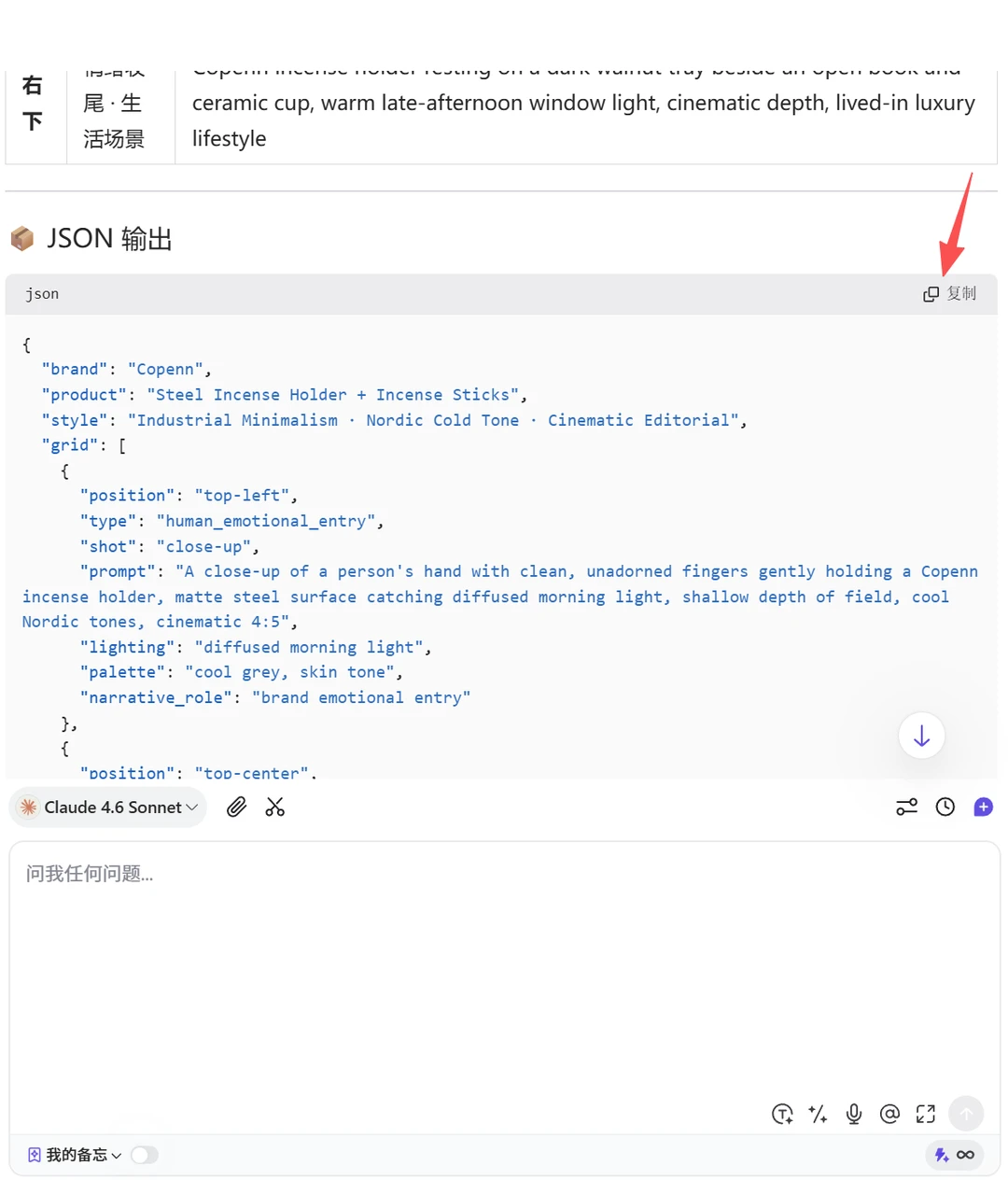Click the "brand": "Copenn" line
Viewport: 1008px width, 1180px height.
(127, 370)
